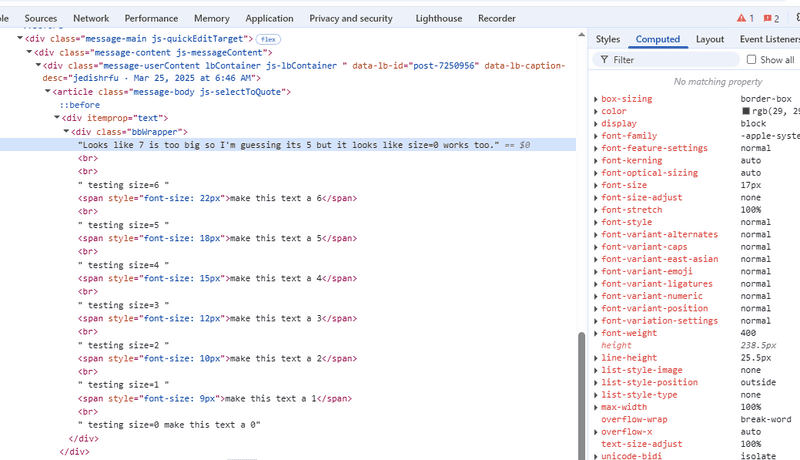Open the Layout pane tab
Screen dimensions: 800x460
[710, 39]
